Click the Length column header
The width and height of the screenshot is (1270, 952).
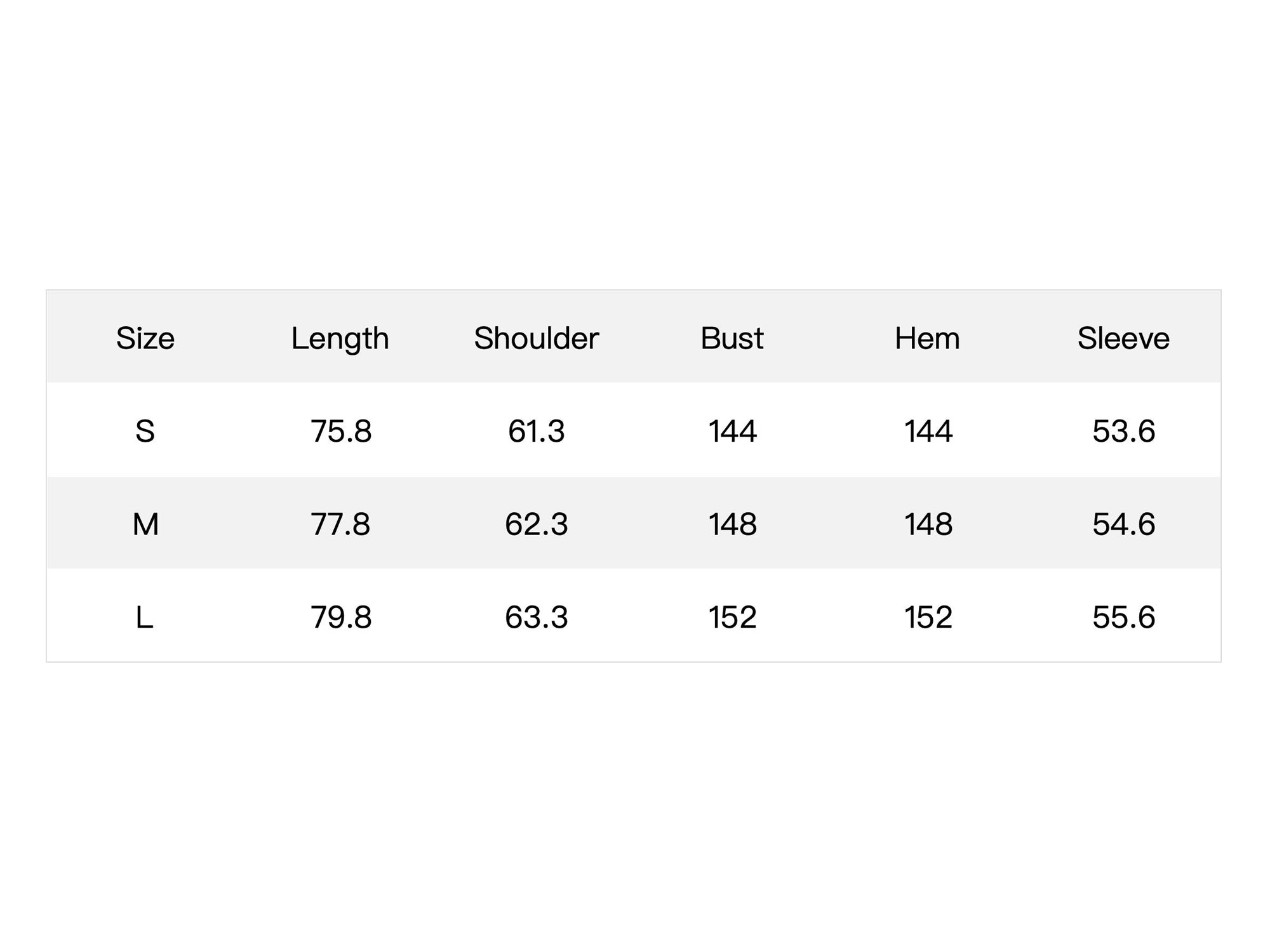click(x=340, y=338)
